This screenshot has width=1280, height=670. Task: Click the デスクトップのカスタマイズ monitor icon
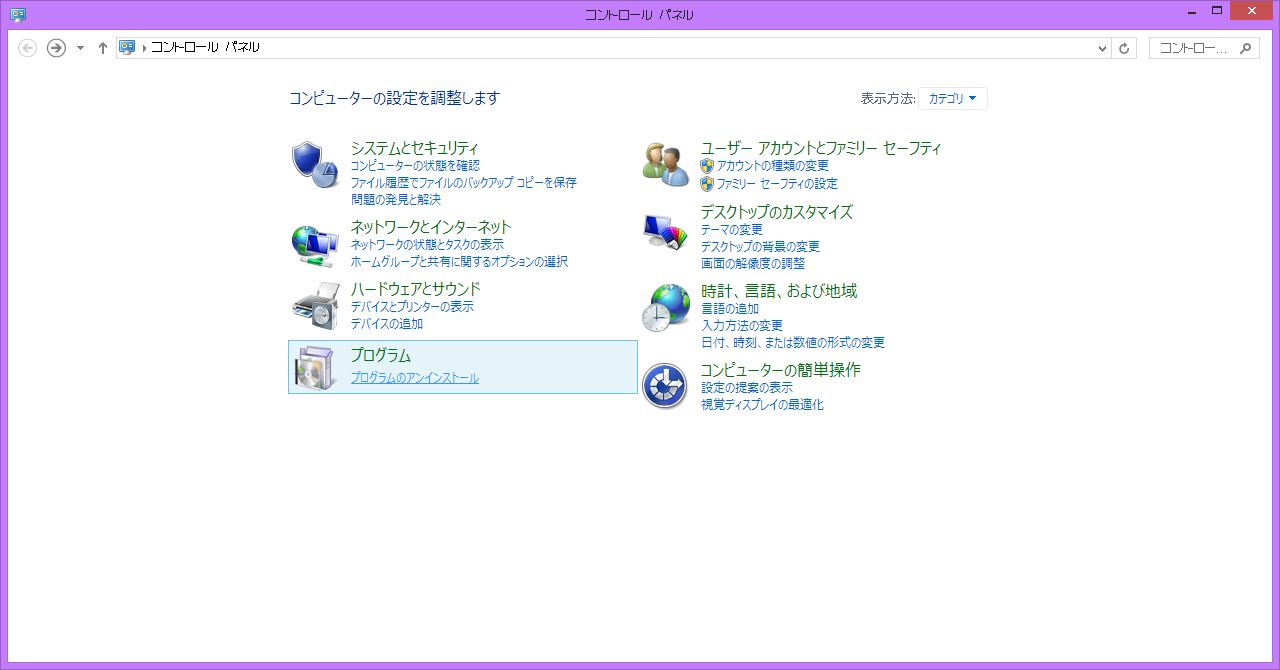click(x=666, y=232)
